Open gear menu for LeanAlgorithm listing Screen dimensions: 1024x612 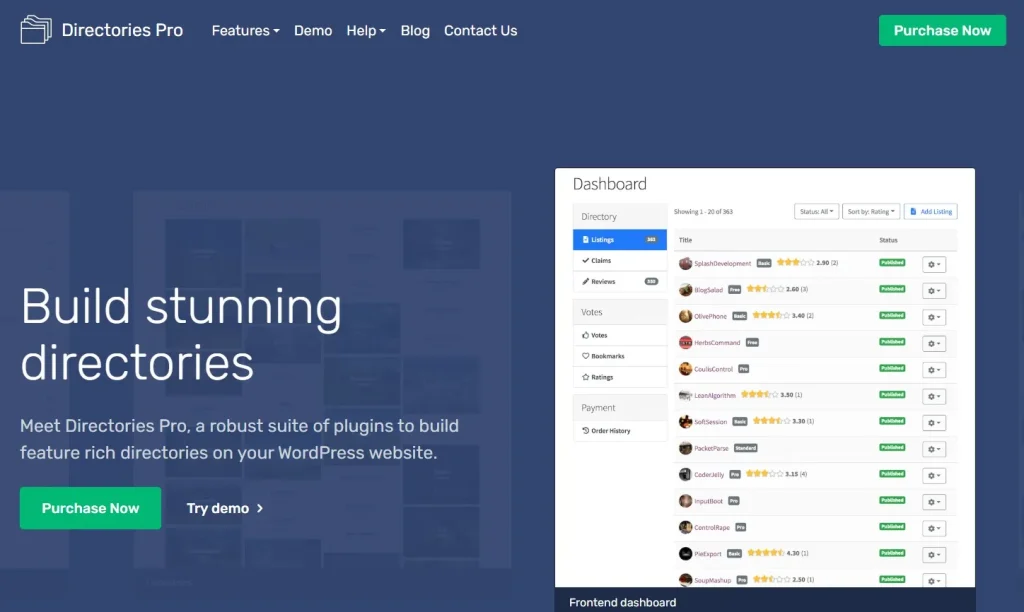934,396
